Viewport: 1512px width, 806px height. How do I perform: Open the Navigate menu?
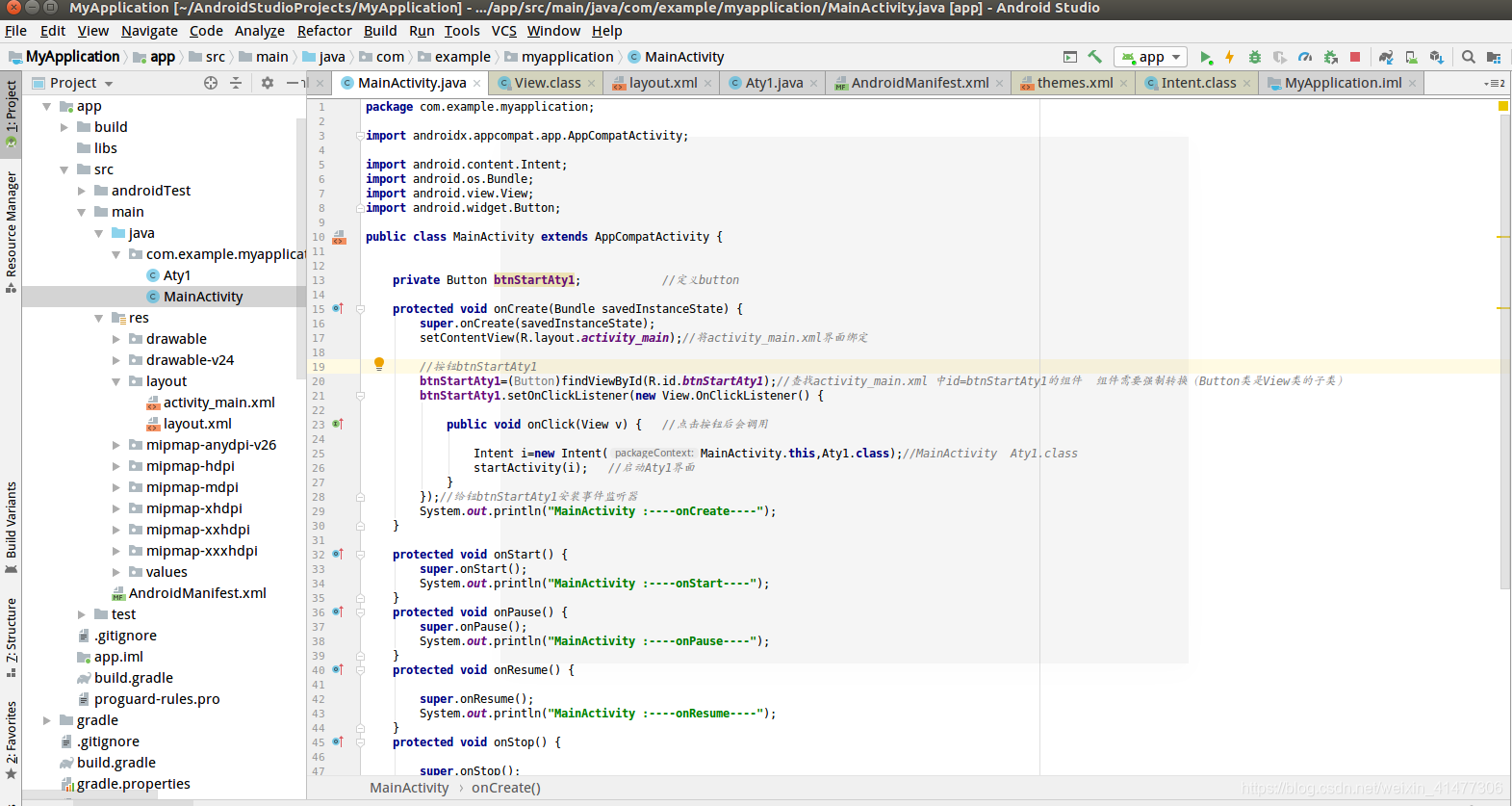pos(149,31)
